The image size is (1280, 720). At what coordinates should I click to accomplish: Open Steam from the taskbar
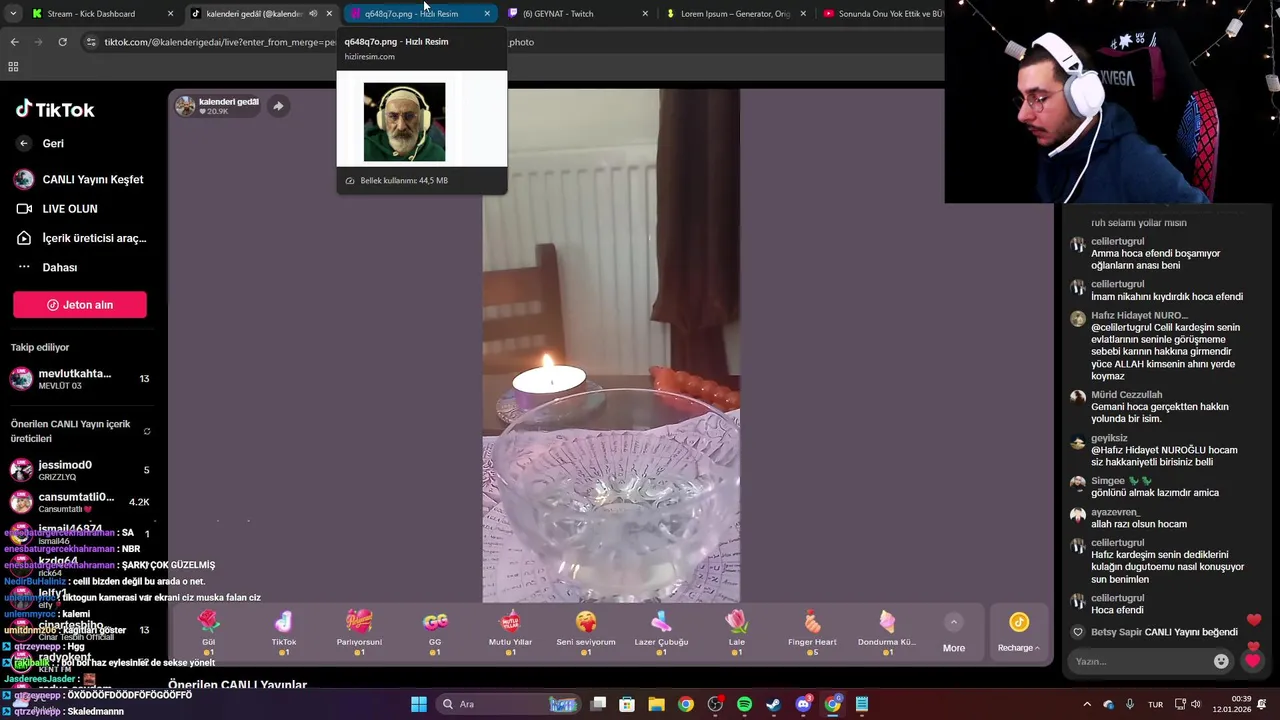773,704
